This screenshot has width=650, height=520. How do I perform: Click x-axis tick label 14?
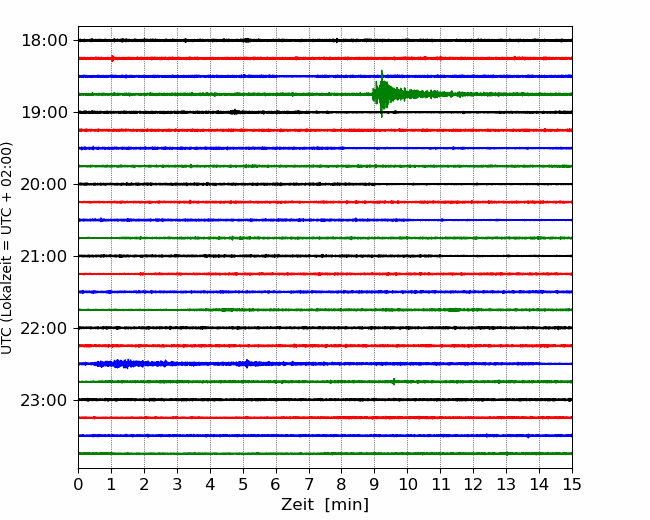point(539,484)
